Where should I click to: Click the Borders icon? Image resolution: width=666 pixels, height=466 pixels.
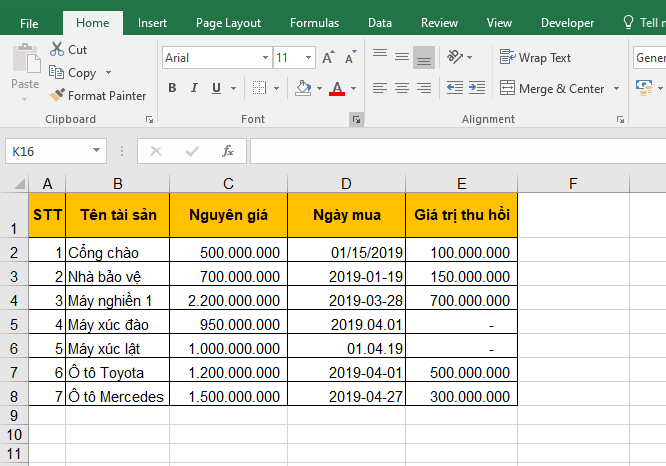click(258, 88)
